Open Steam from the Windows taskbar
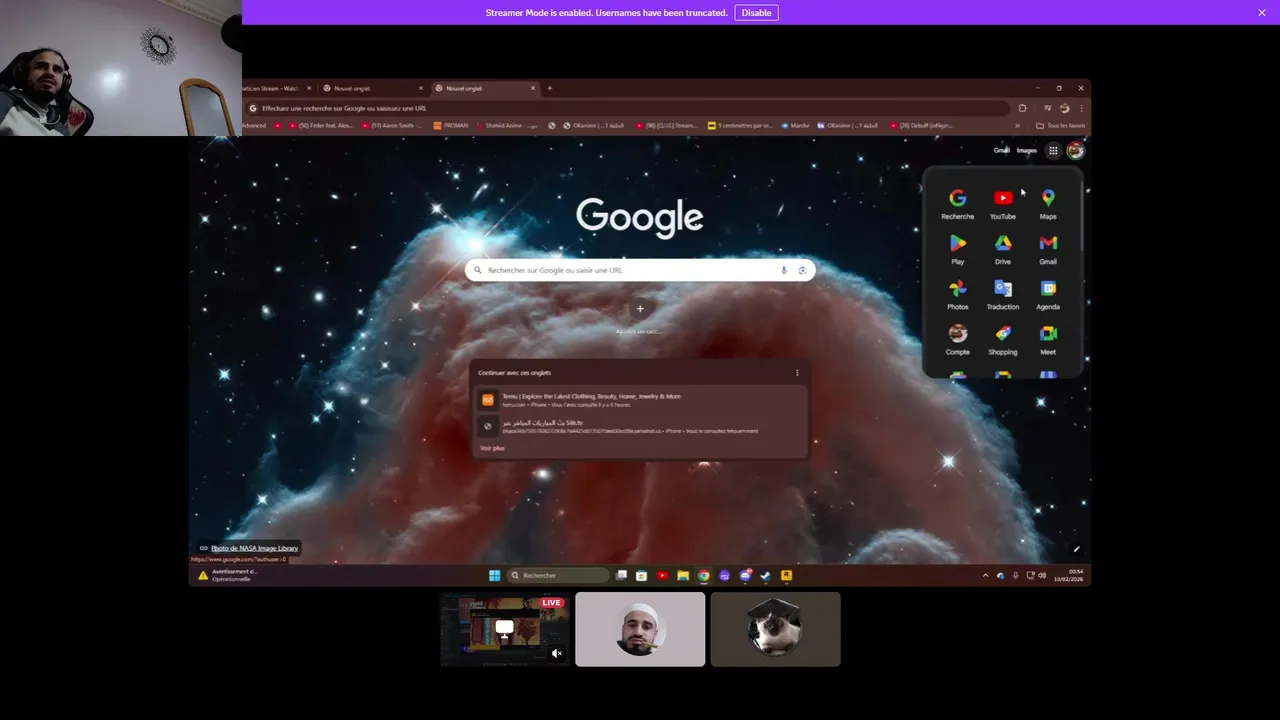Viewport: 1280px width, 720px height. (766, 575)
